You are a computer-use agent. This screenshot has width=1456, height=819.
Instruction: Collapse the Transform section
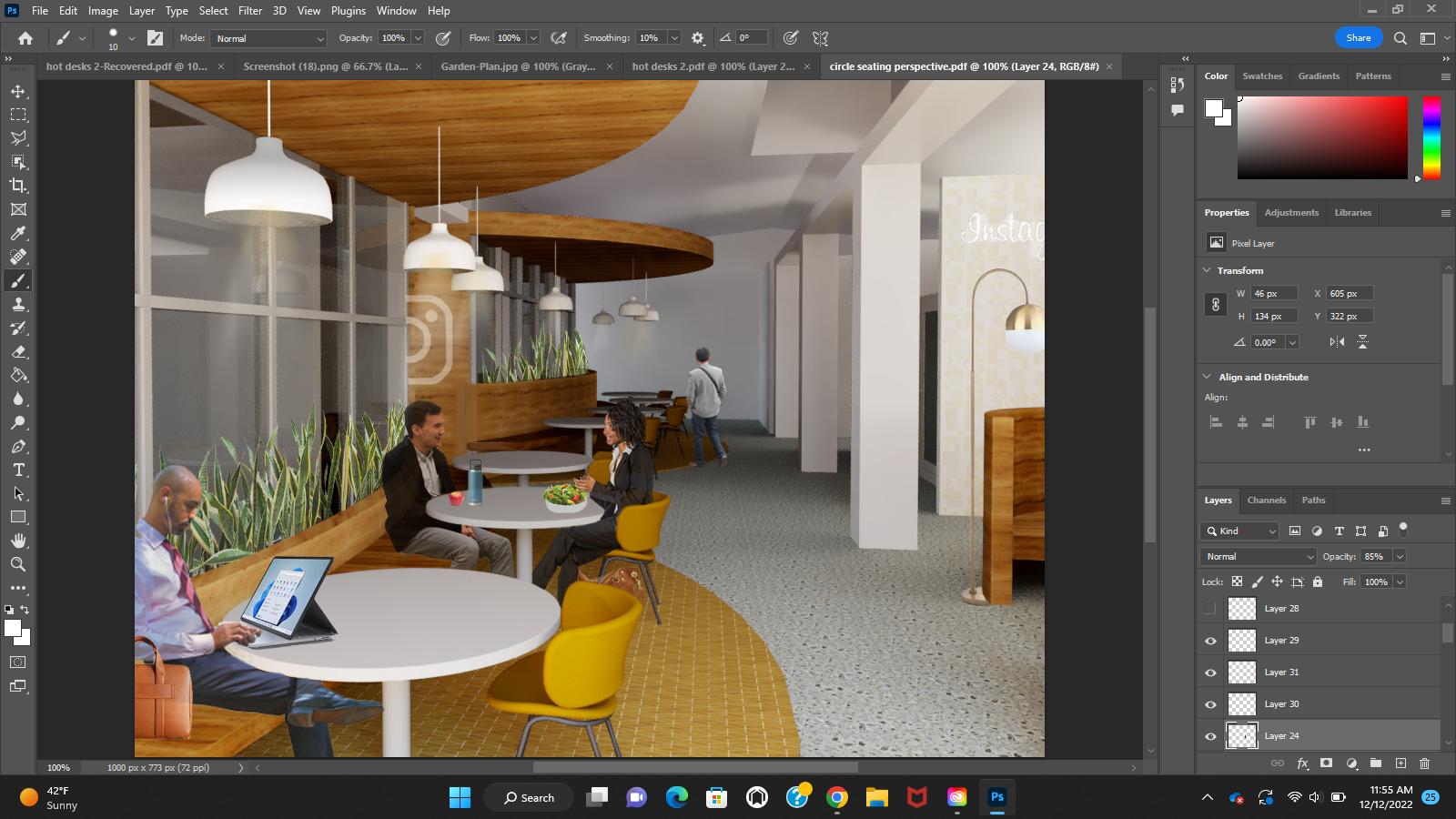tap(1208, 270)
